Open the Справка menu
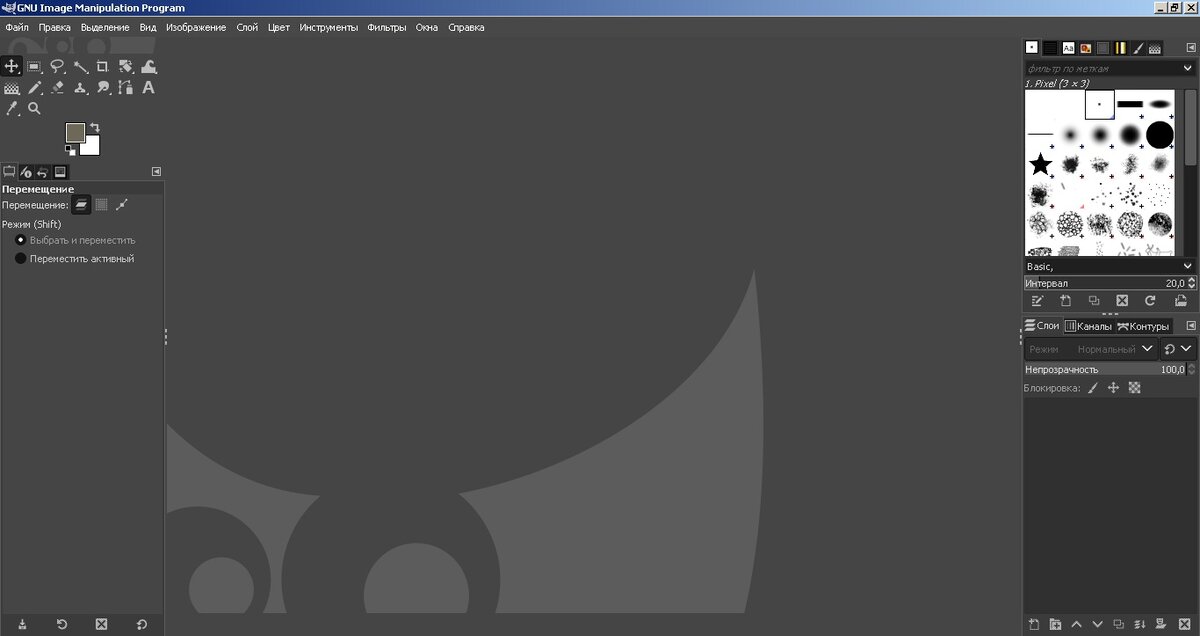 pos(466,27)
